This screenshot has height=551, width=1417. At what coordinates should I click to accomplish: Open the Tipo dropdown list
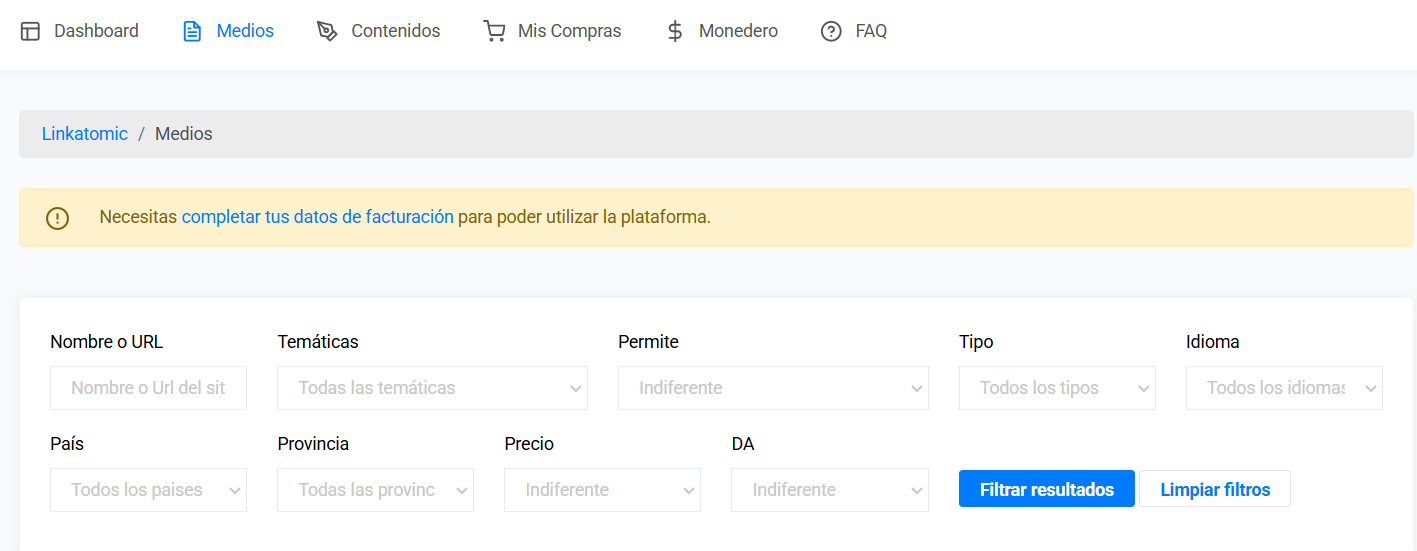click(x=1057, y=388)
